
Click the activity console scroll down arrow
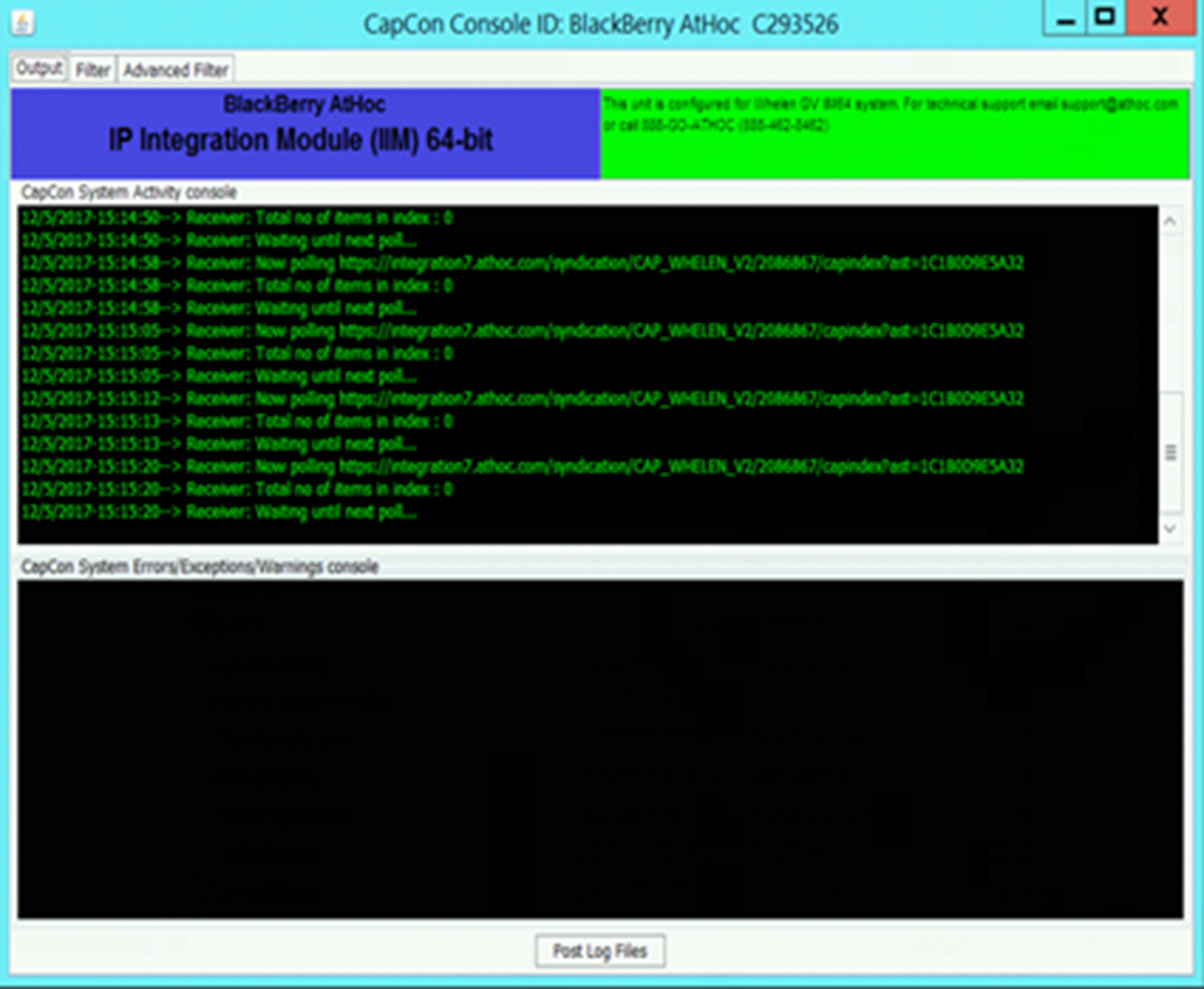tap(1170, 528)
